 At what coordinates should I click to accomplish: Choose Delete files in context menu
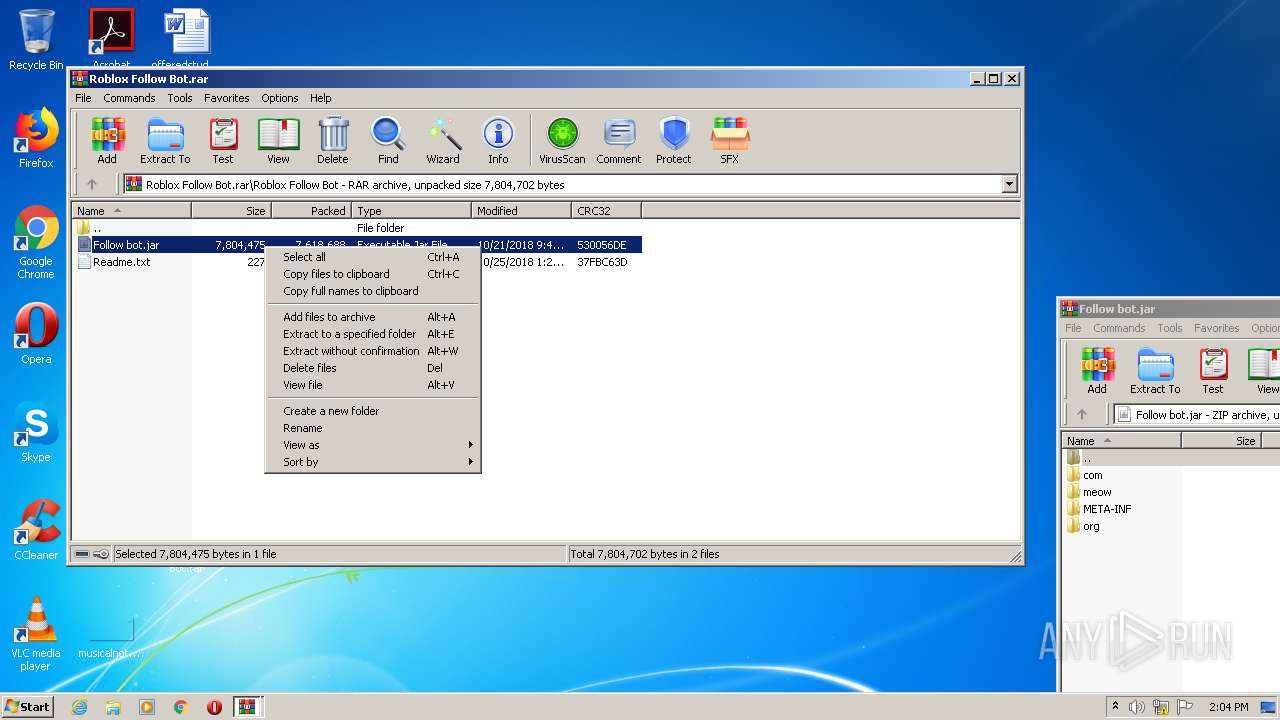[372, 368]
